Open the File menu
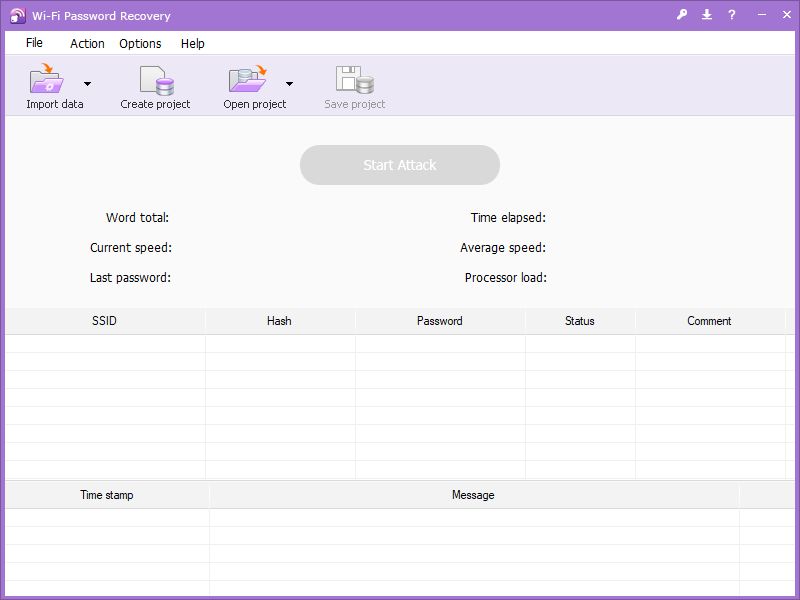The height and width of the screenshot is (600, 800). tap(34, 43)
